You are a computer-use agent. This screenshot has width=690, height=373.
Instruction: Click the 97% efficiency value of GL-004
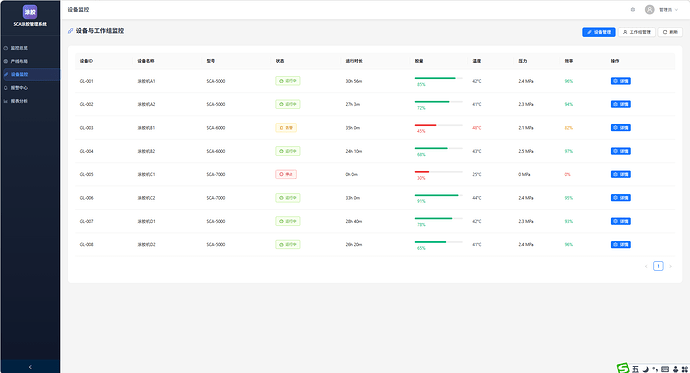click(x=569, y=151)
